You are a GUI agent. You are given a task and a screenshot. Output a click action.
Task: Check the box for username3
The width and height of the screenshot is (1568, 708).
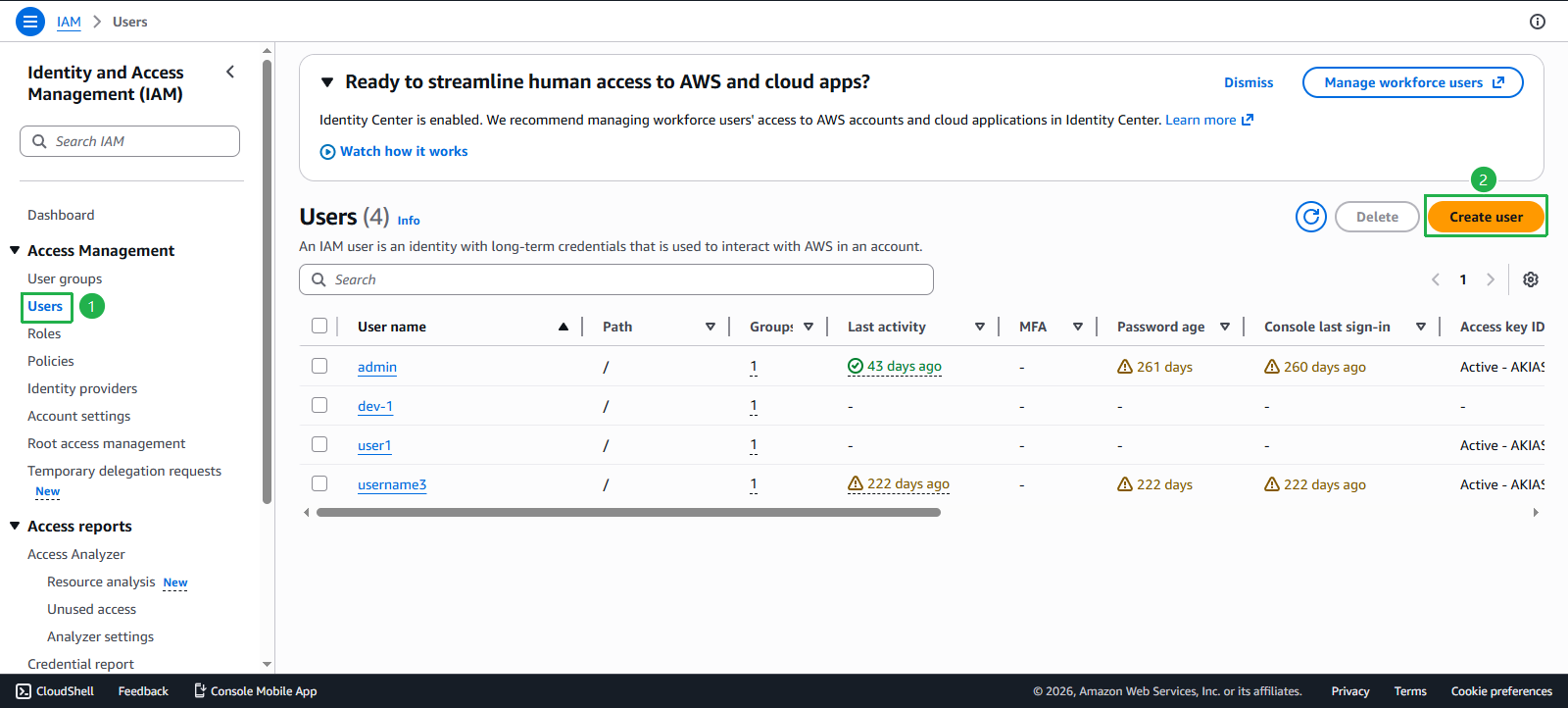pos(319,483)
